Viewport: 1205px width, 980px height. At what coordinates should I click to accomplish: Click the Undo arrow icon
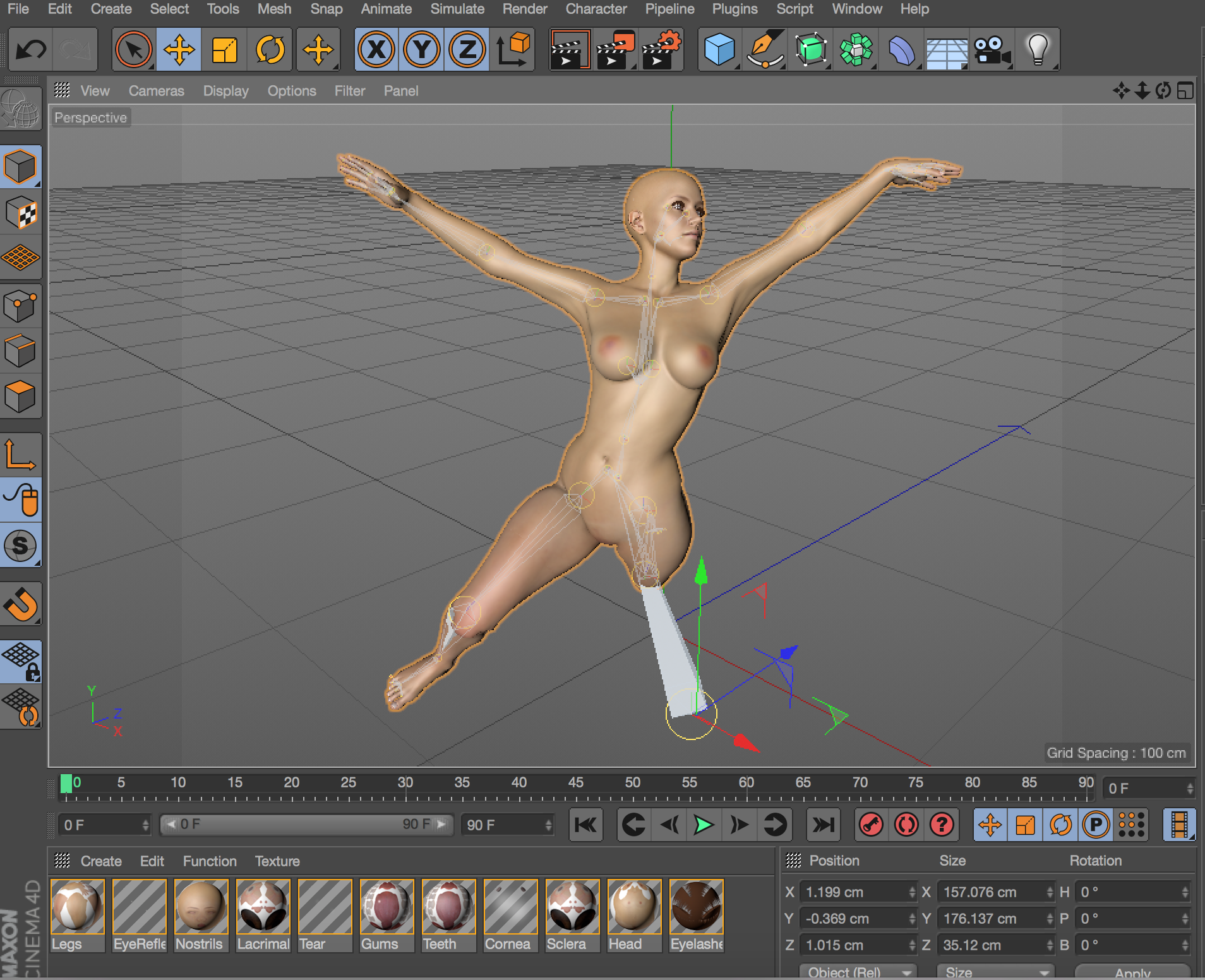(x=30, y=49)
